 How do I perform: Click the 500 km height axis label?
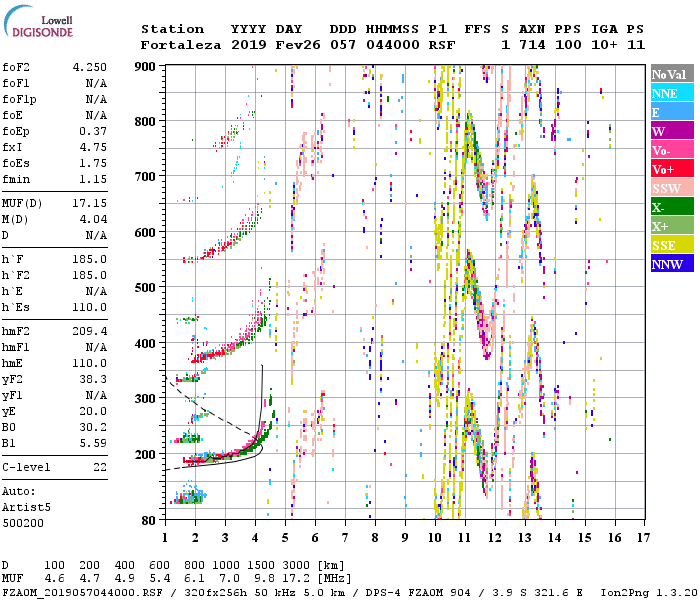click(x=145, y=288)
